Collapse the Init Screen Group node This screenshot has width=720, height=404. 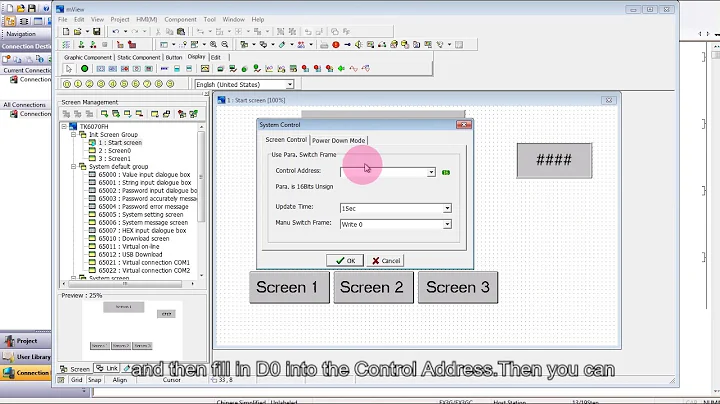(73, 135)
